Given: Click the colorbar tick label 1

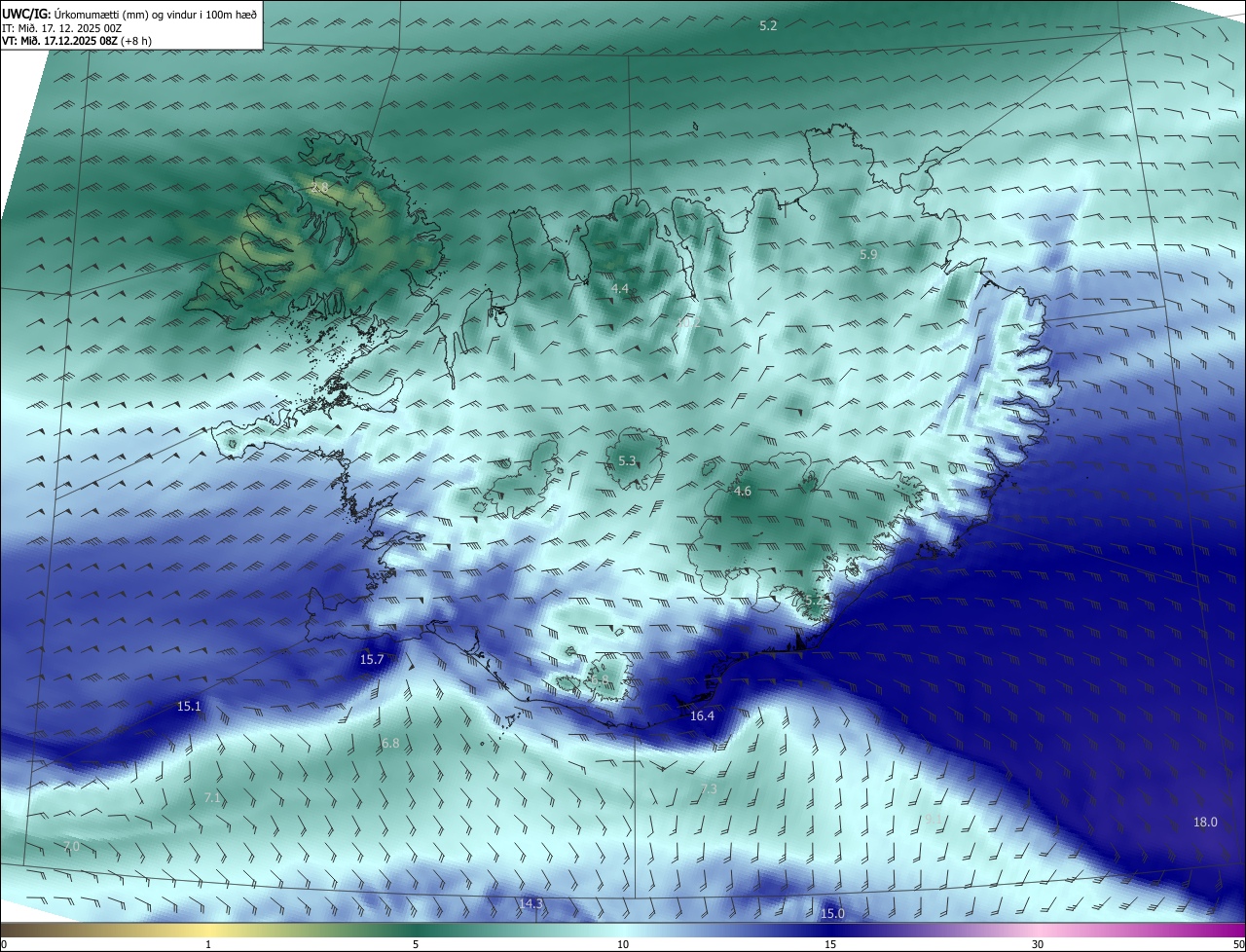Looking at the screenshot, I should click(208, 944).
